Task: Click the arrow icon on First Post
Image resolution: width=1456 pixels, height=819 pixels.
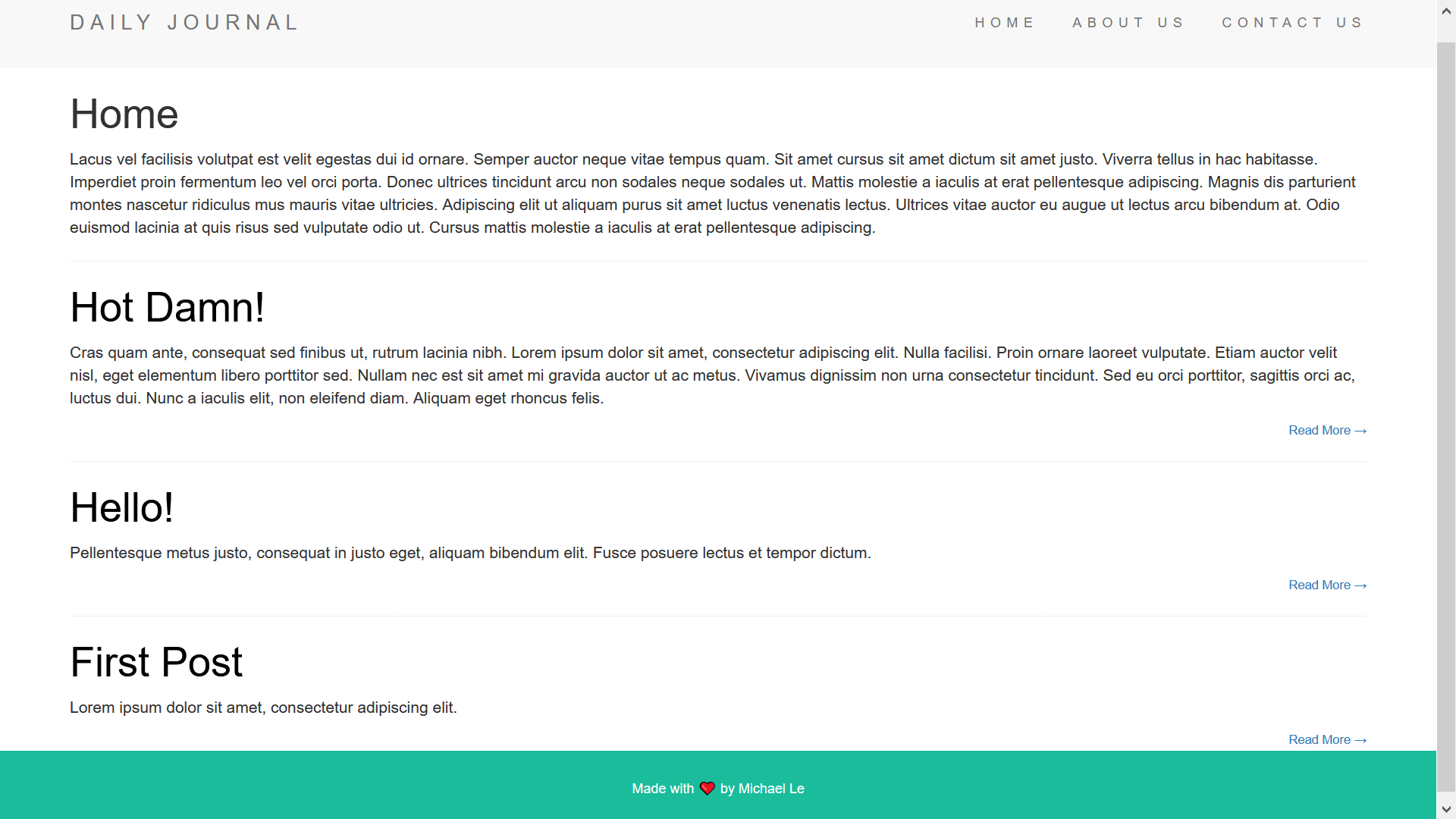Action: point(1361,739)
